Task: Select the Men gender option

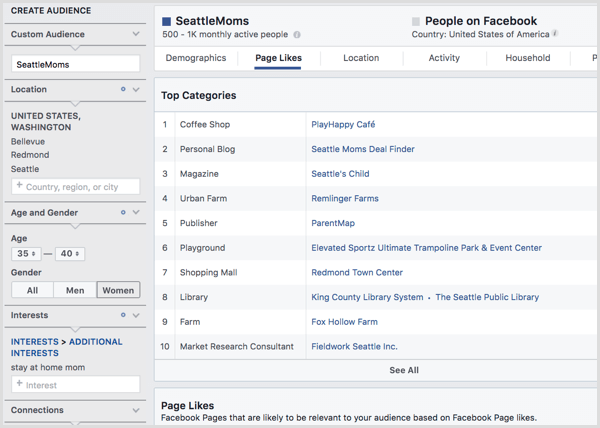Action: pyautogui.click(x=75, y=290)
